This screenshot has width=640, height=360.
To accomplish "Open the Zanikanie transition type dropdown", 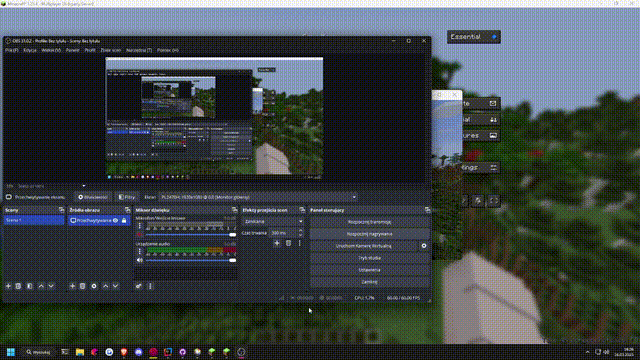I will (273, 222).
